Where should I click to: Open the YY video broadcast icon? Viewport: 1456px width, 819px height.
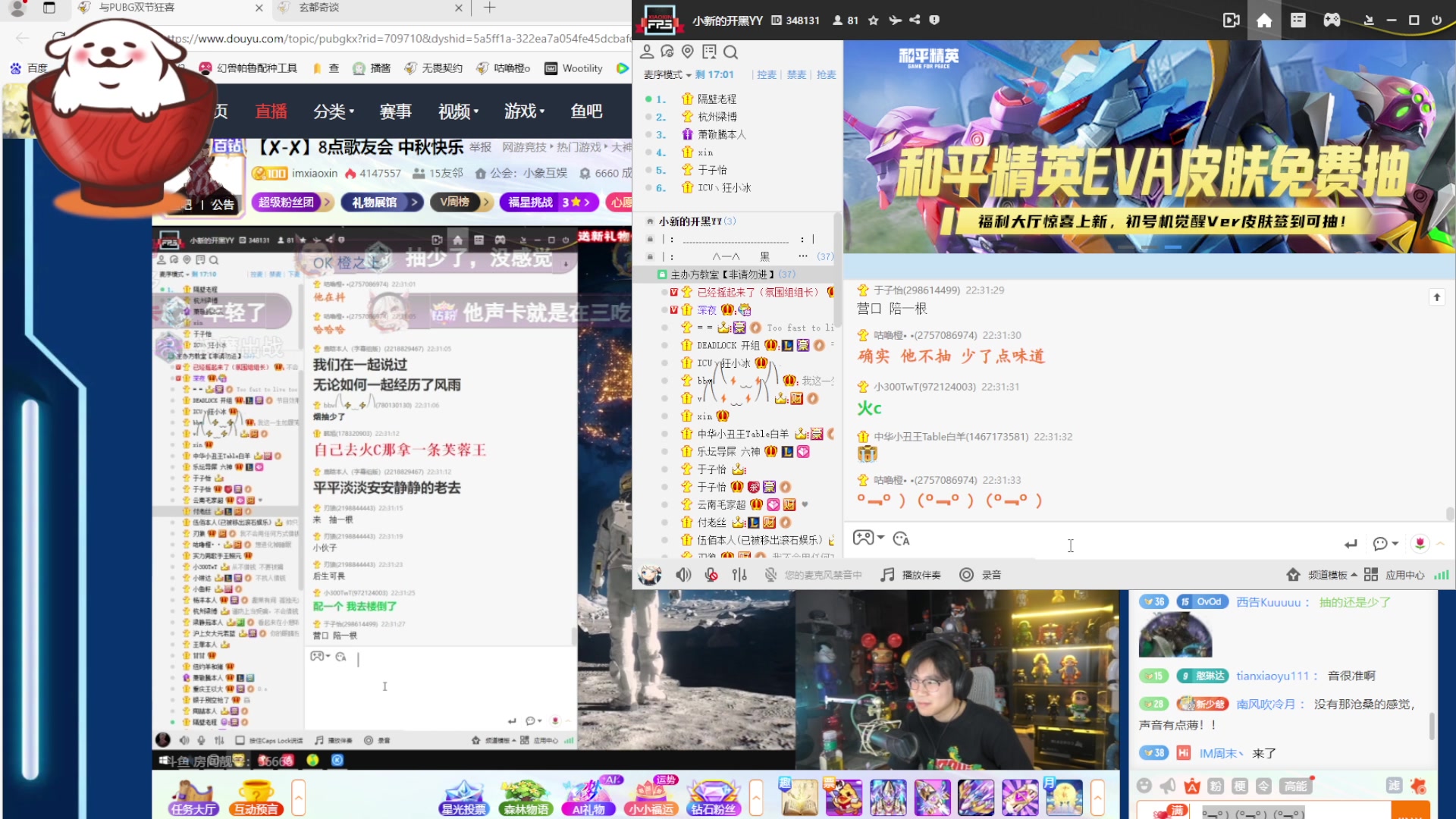click(1231, 20)
